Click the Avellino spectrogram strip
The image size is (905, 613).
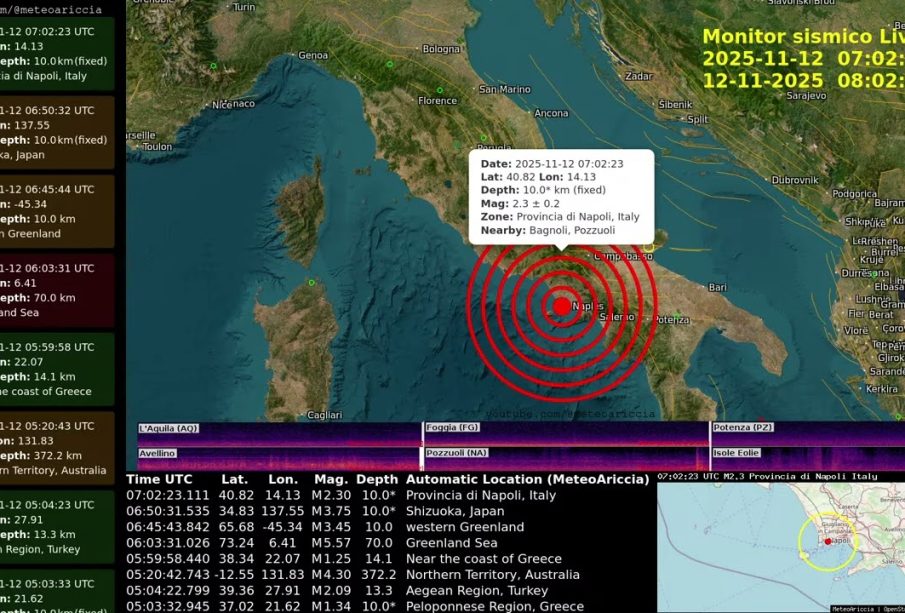(279, 458)
